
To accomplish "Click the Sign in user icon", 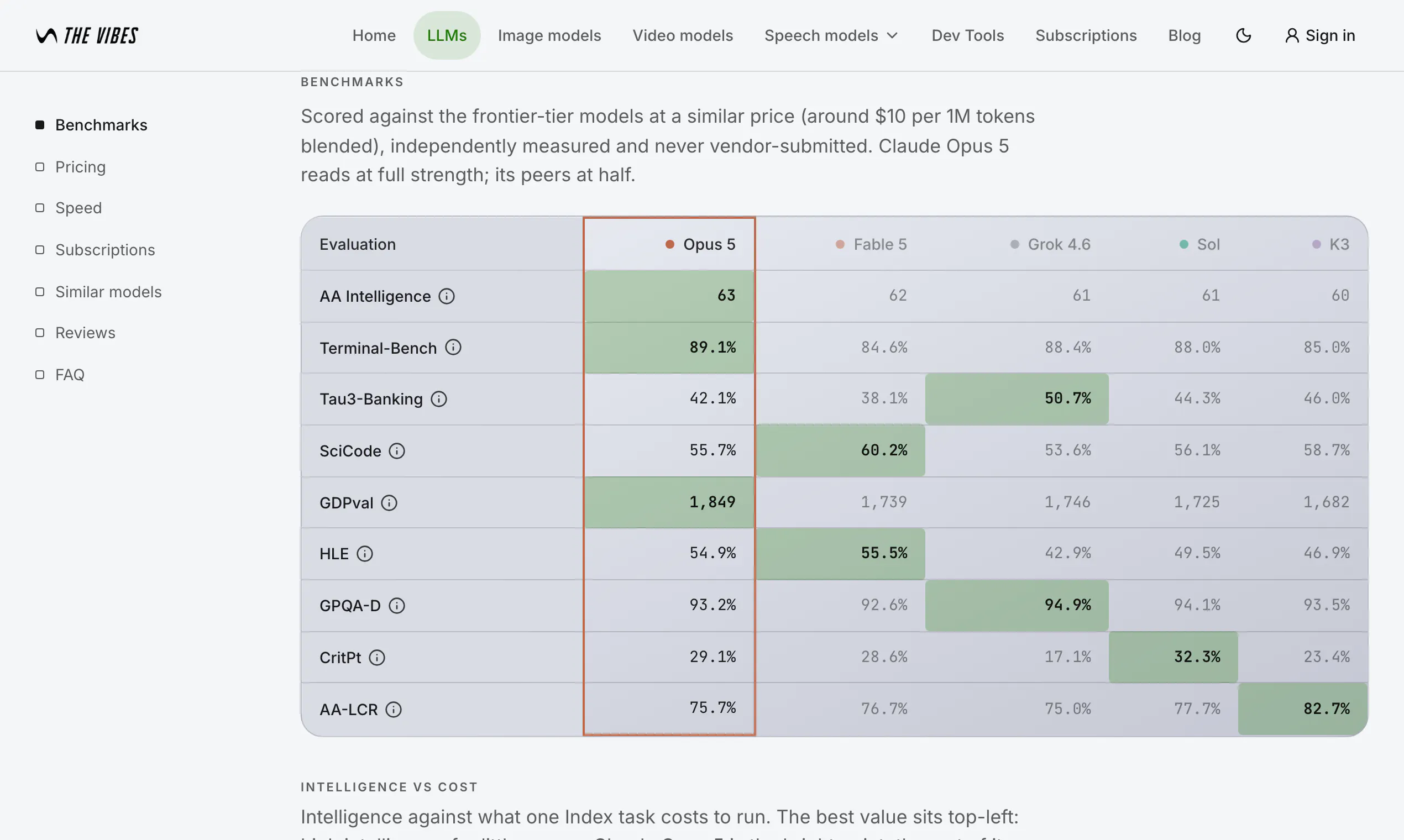I will pyautogui.click(x=1292, y=36).
